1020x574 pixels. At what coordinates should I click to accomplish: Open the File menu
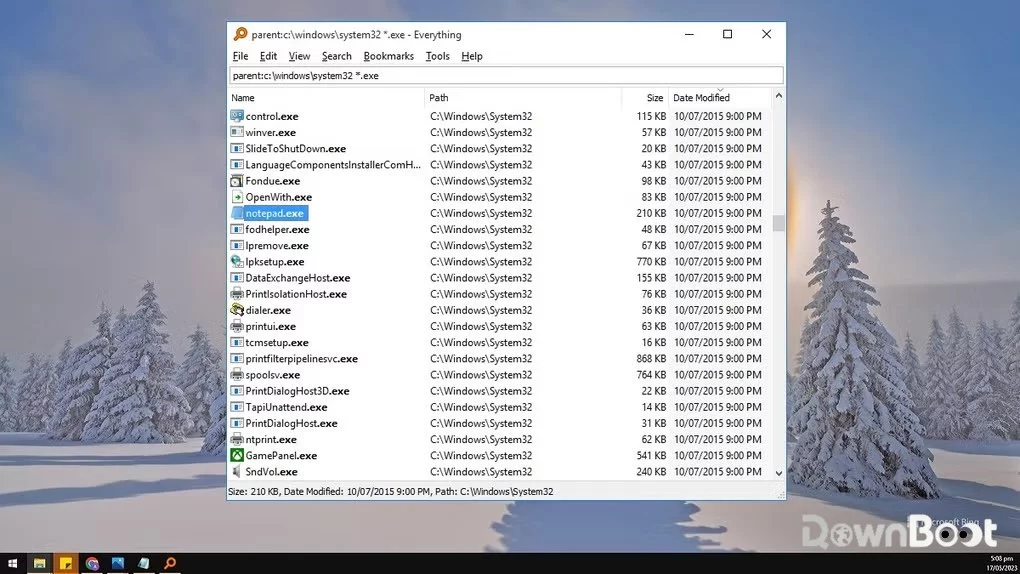coord(240,56)
